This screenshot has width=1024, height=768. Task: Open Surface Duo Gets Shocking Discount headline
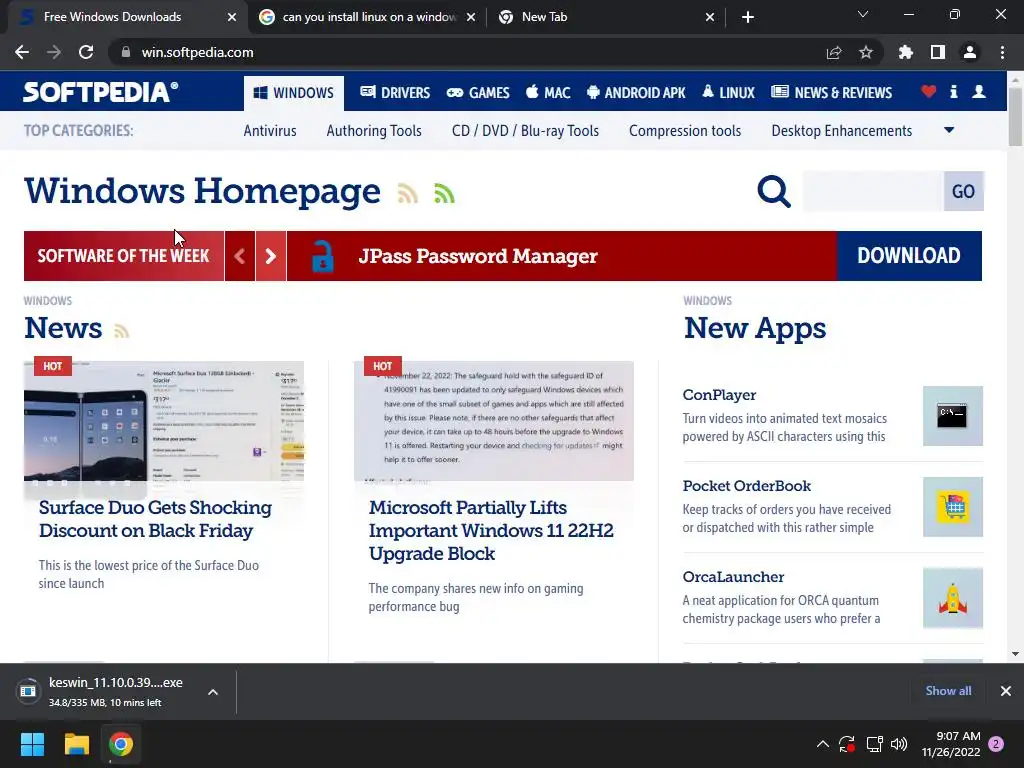point(155,519)
